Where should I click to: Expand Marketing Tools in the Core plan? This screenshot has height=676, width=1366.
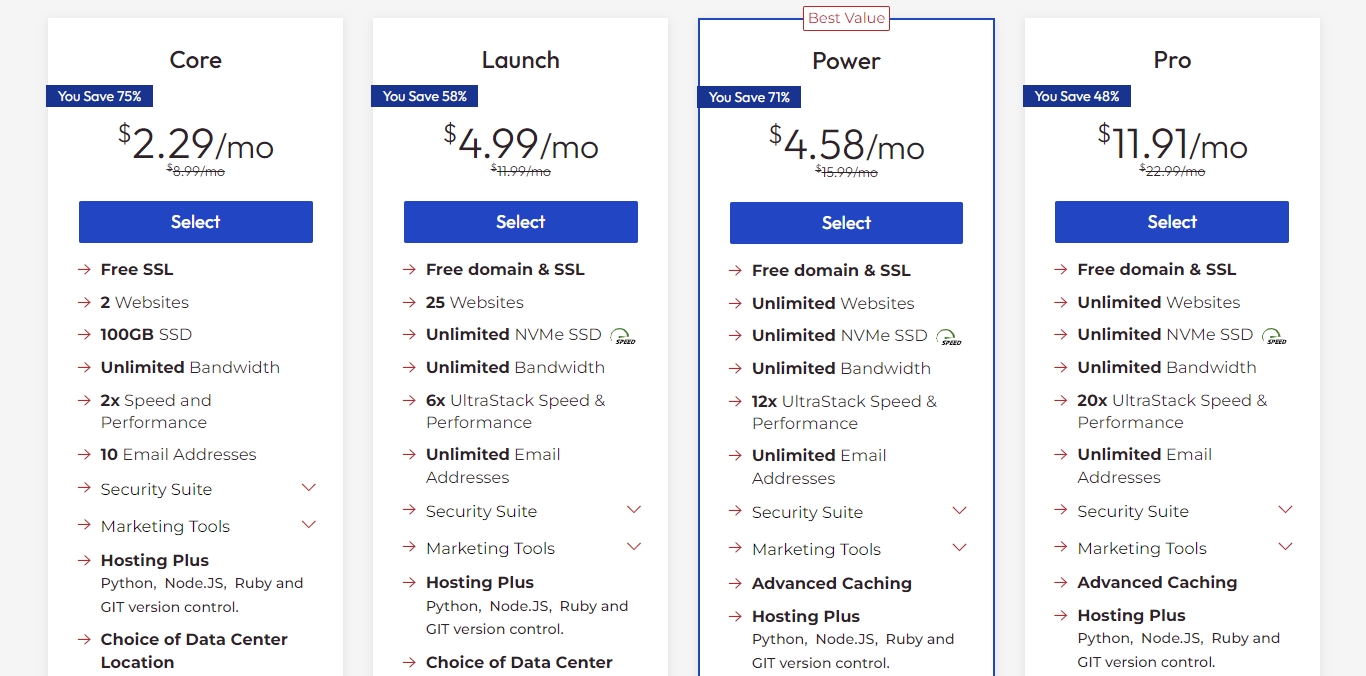[309, 525]
